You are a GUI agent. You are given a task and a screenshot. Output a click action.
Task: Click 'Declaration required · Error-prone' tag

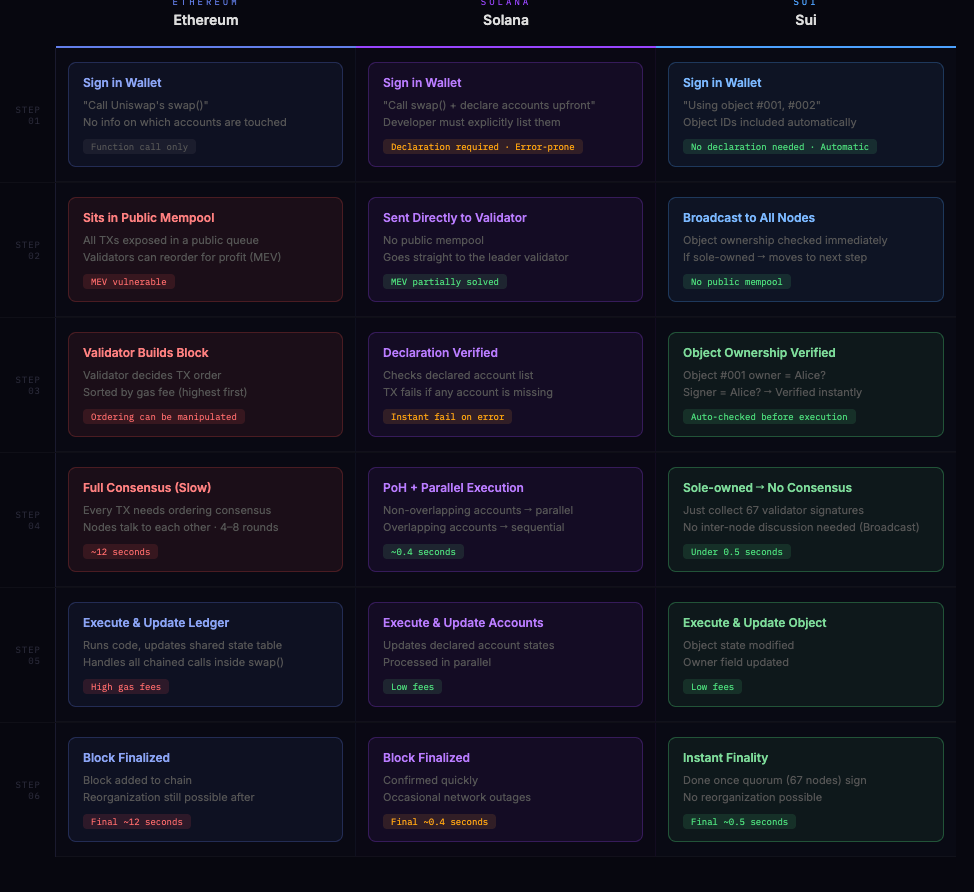(x=483, y=147)
